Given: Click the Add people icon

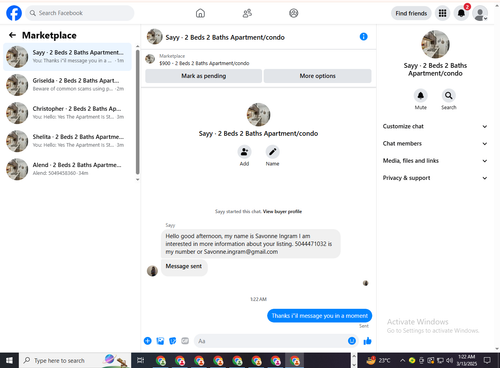Looking at the screenshot, I should click(x=244, y=152).
